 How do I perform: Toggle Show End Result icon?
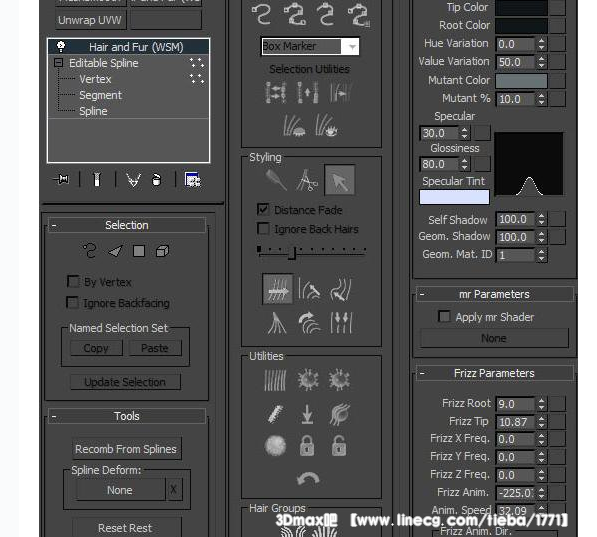97,179
